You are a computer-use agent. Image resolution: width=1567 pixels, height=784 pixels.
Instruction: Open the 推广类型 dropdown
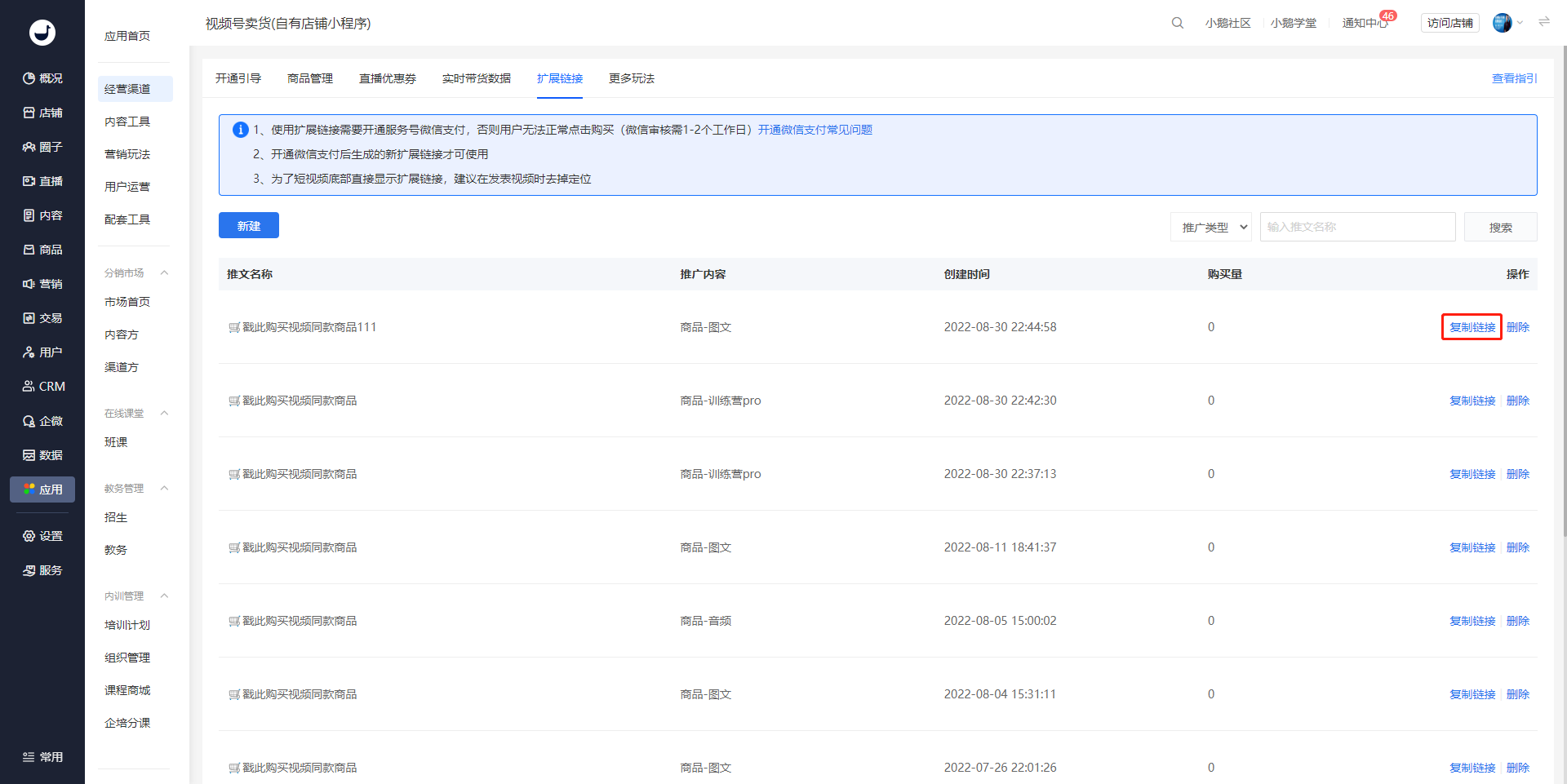[1211, 227]
